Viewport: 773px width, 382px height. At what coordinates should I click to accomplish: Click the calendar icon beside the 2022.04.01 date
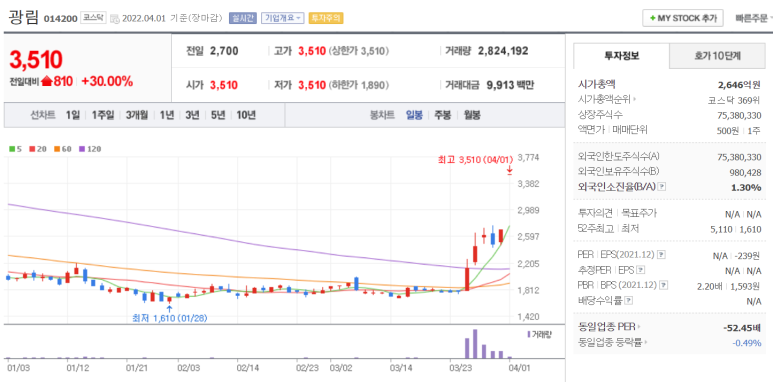point(115,19)
